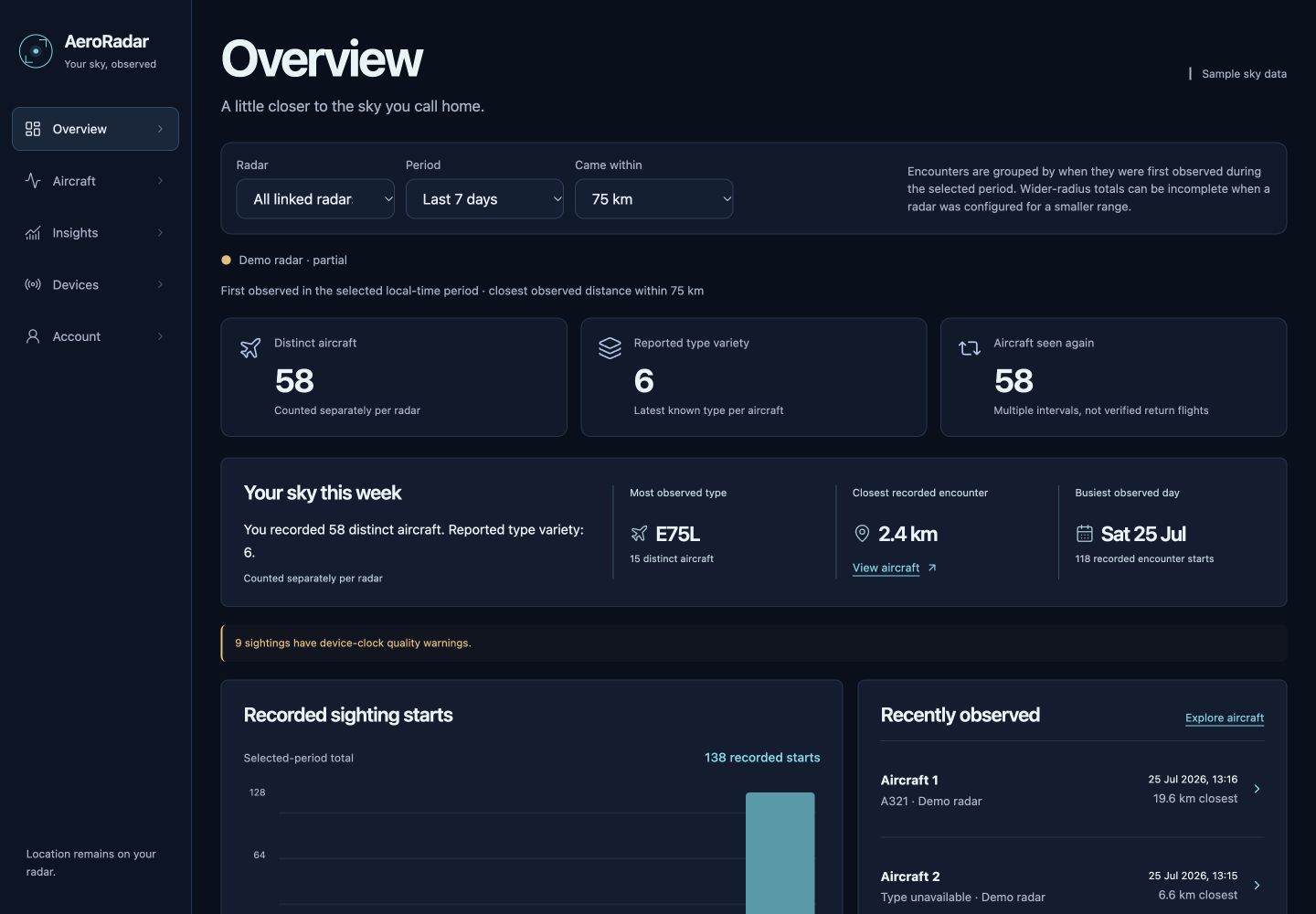Open the Explore aircraft link
1316x914 pixels.
1225,717
